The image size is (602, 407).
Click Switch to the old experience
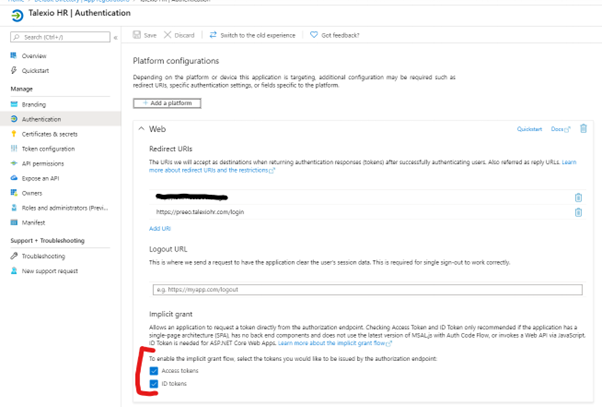coord(253,35)
